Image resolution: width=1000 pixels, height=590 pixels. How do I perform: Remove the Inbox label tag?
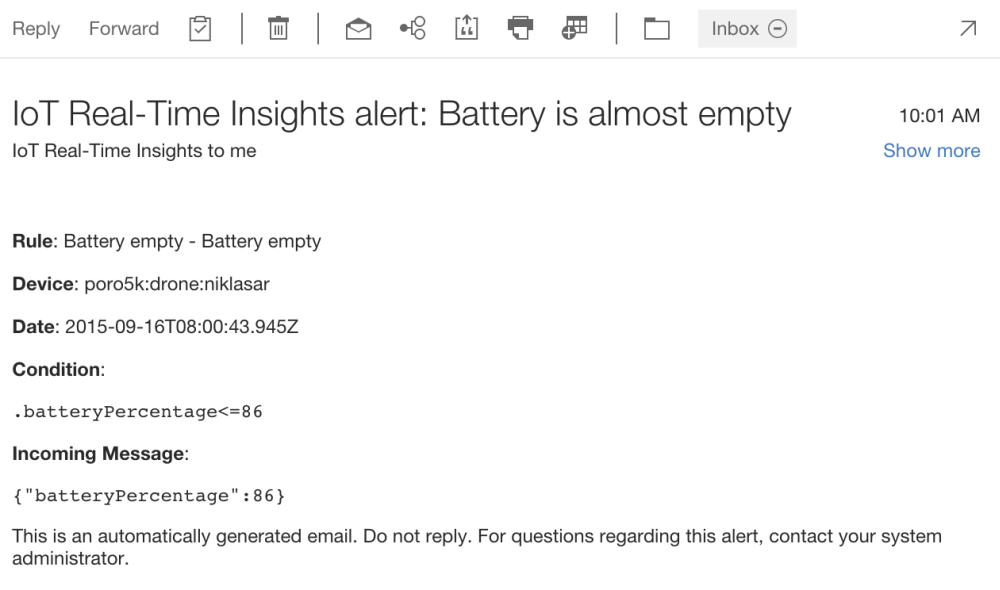tap(777, 29)
